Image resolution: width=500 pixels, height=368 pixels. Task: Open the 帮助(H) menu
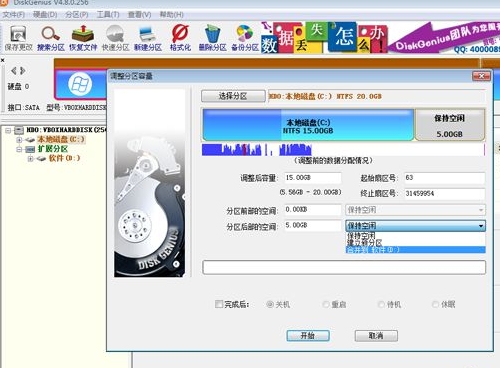pos(172,15)
